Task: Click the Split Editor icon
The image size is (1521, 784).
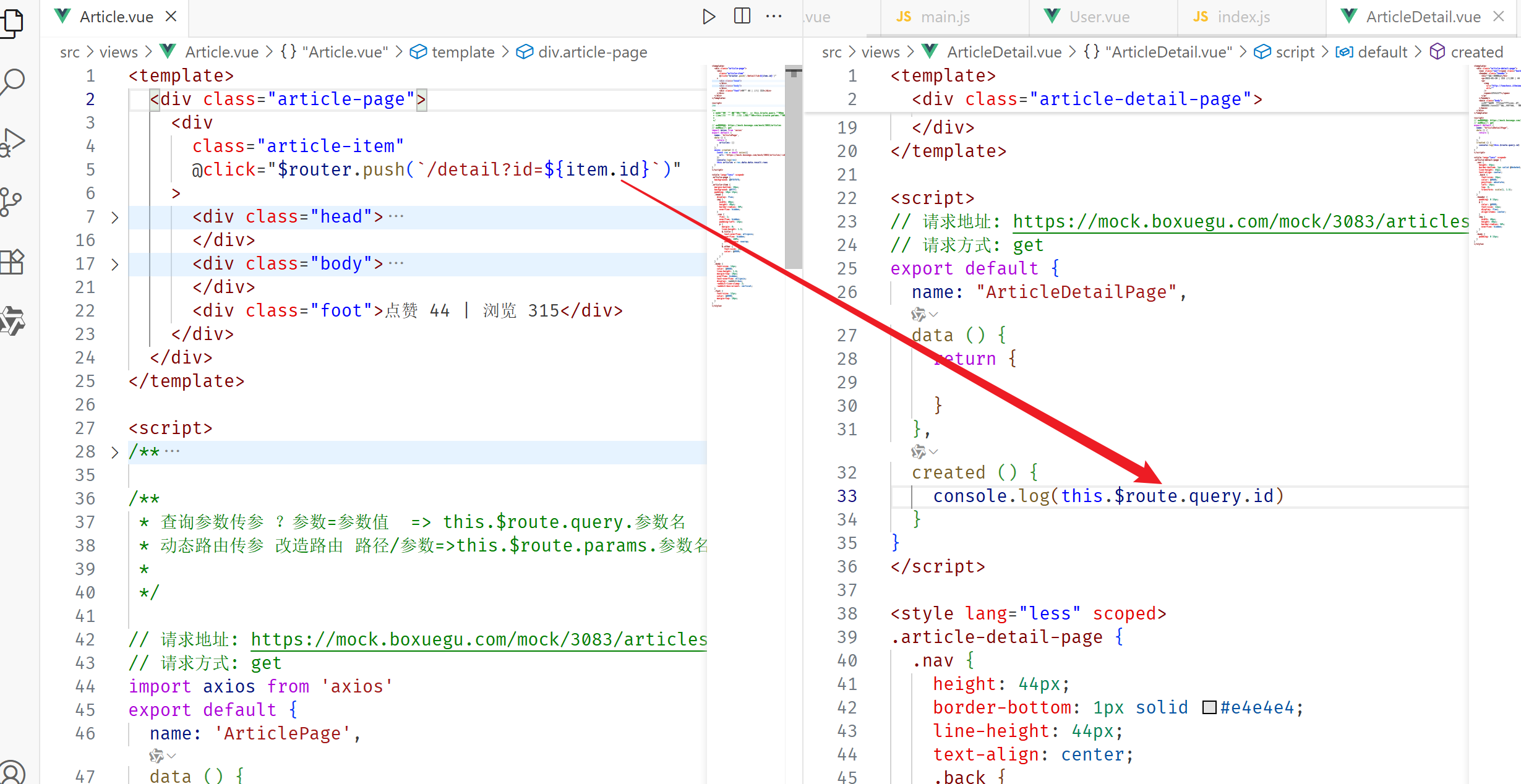Action: click(742, 17)
